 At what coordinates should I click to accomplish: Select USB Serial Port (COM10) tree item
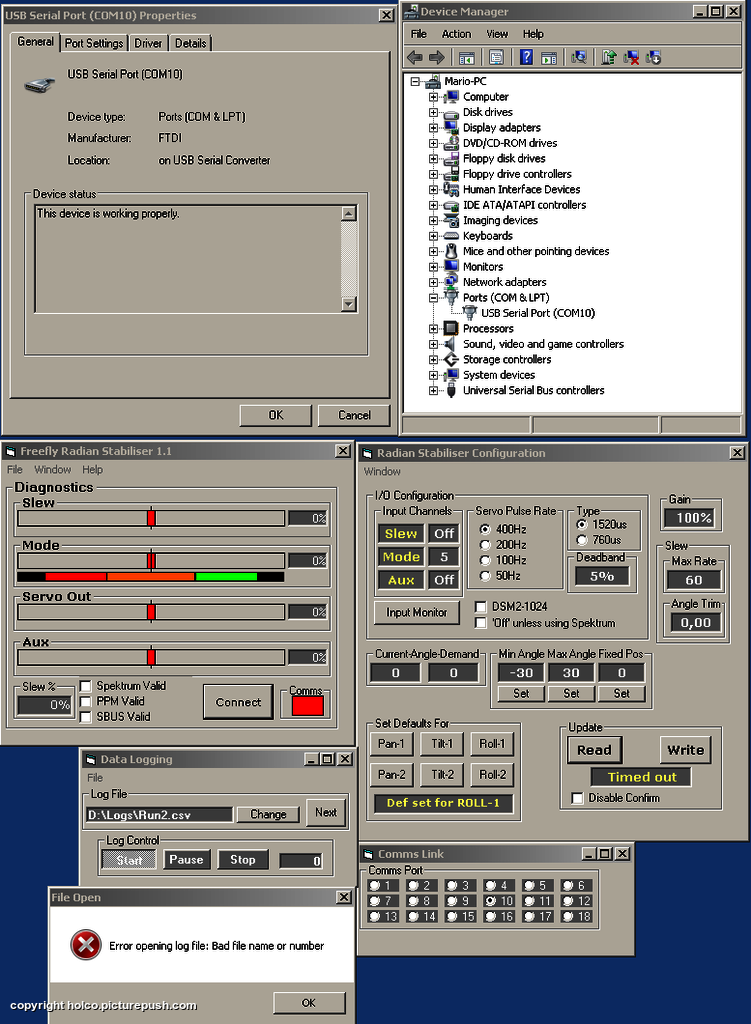(537, 313)
